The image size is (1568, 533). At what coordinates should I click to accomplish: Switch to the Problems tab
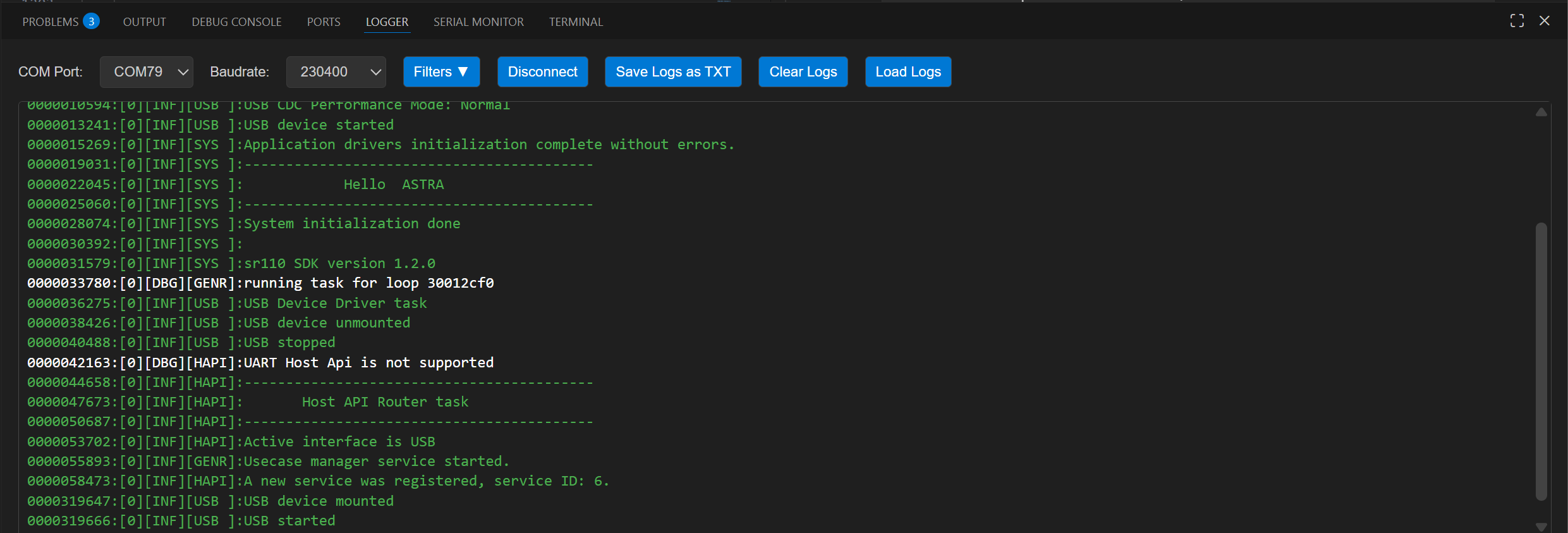pos(50,22)
